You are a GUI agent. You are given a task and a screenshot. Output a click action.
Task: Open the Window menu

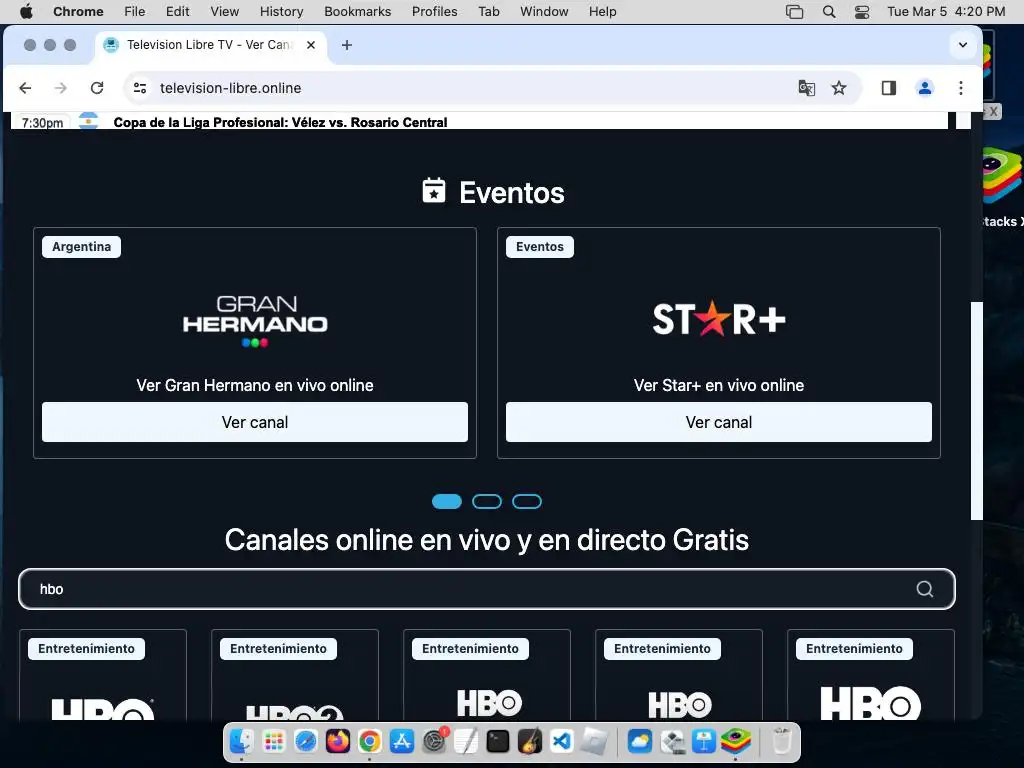pos(544,12)
